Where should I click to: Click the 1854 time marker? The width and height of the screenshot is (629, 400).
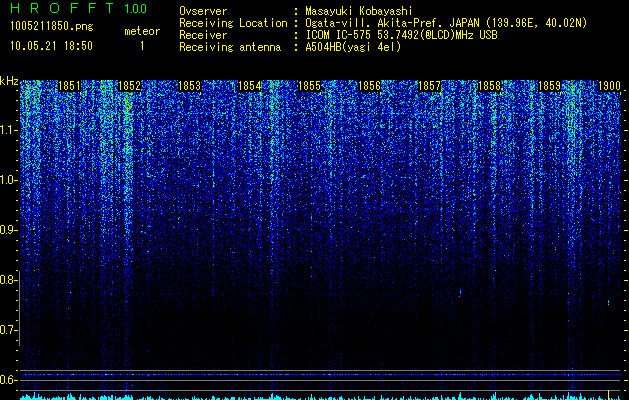click(249, 86)
